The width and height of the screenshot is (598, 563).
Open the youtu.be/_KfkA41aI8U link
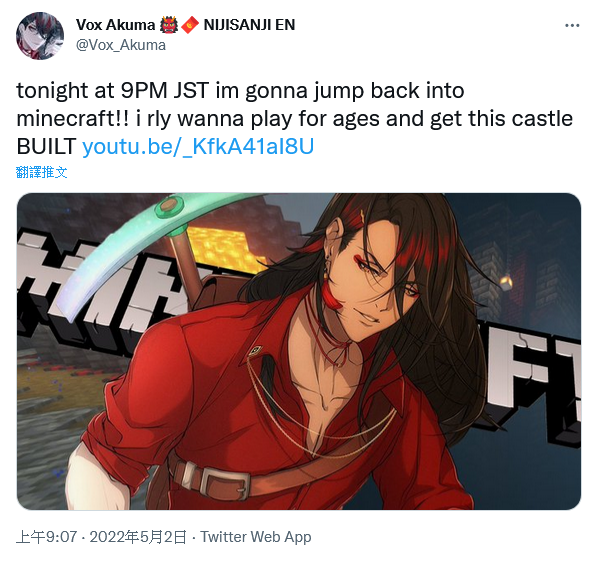(x=198, y=146)
